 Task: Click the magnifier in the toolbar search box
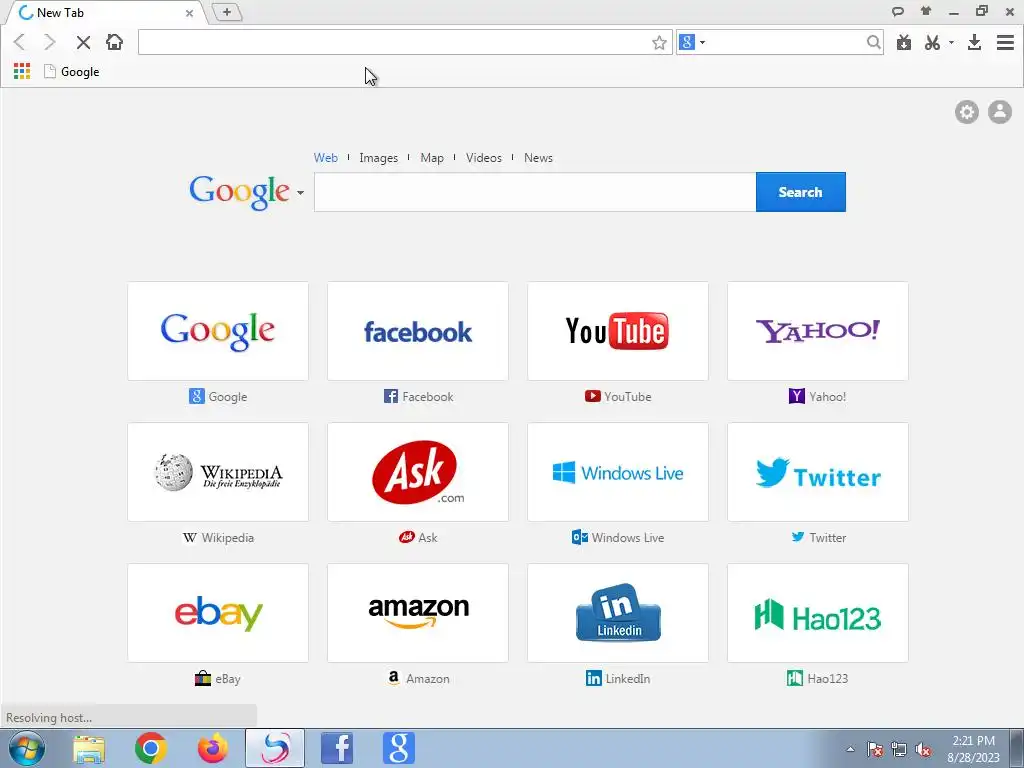tap(873, 42)
